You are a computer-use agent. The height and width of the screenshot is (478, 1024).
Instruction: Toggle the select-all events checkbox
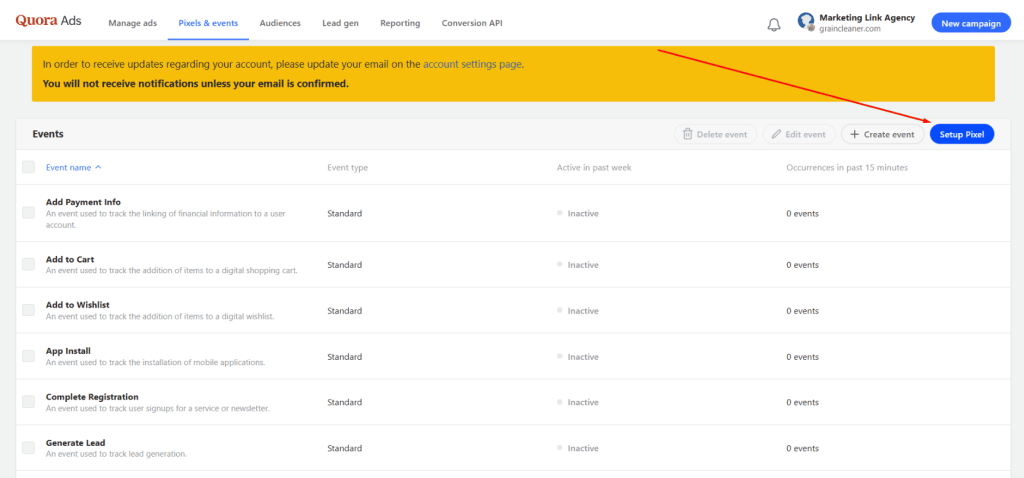[28, 167]
